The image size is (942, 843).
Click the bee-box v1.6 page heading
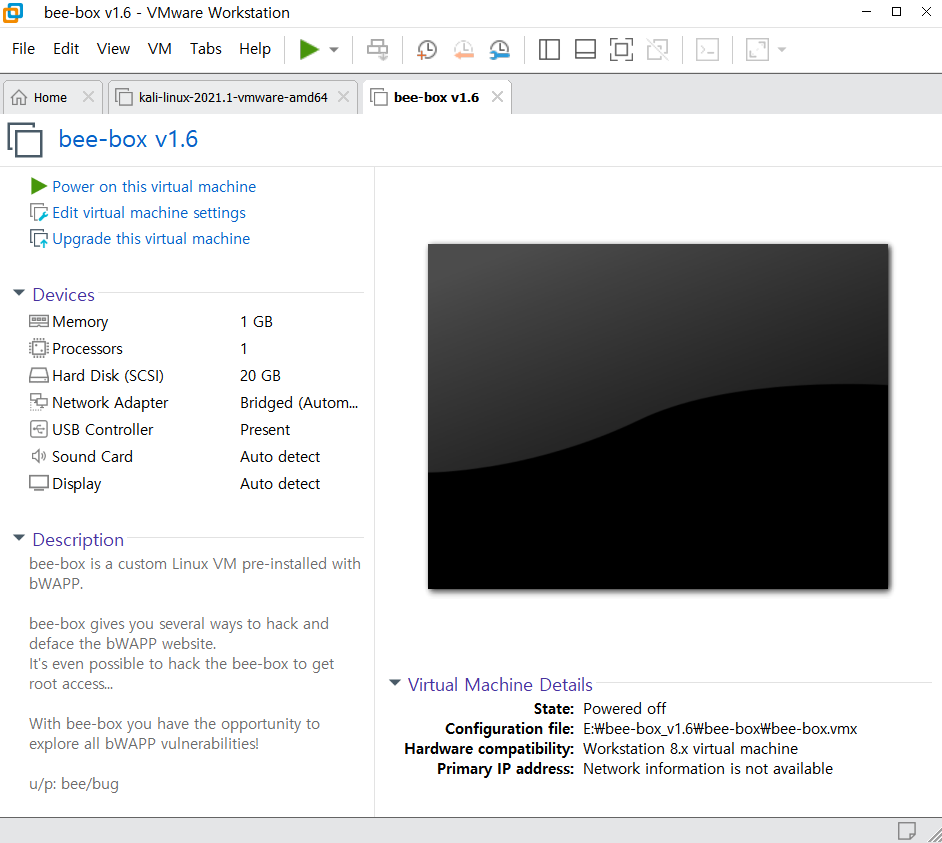[x=128, y=139]
